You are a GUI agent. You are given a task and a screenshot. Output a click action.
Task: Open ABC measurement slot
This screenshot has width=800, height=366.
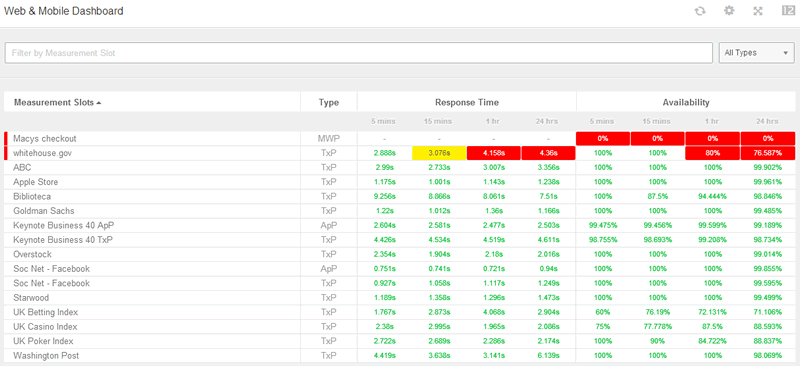[x=22, y=167]
